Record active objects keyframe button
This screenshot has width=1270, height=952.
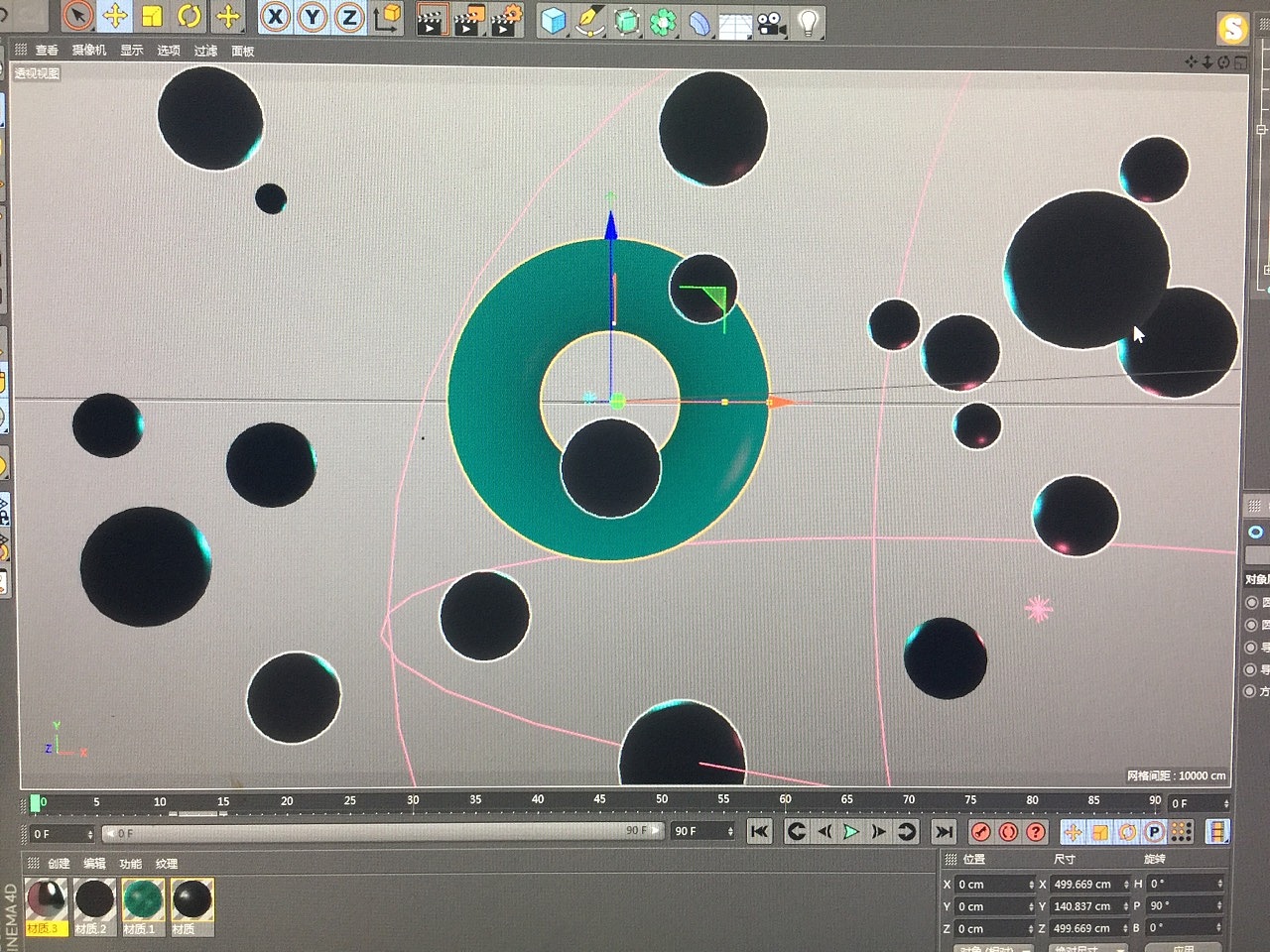tap(980, 831)
